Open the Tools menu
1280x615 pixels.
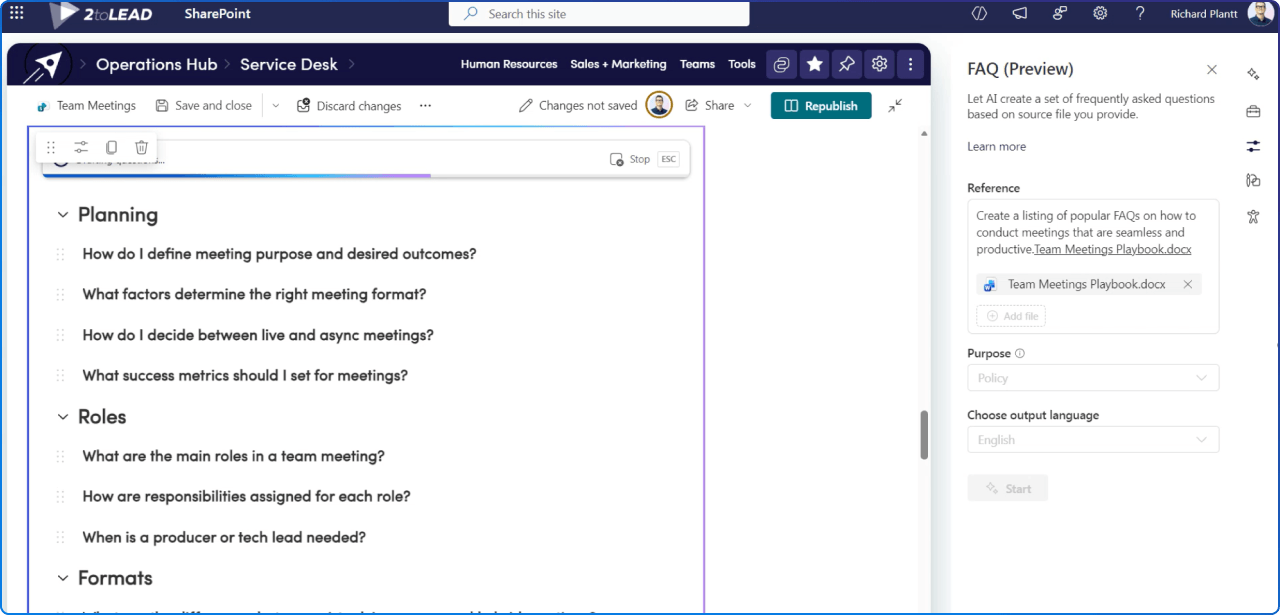741,64
